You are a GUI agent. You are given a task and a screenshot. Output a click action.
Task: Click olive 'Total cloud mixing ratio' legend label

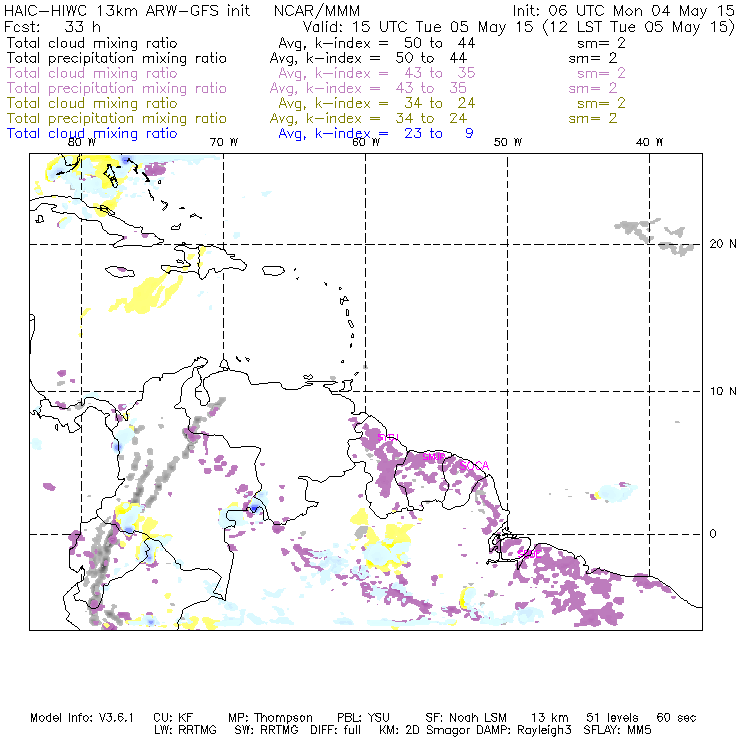pos(92,103)
